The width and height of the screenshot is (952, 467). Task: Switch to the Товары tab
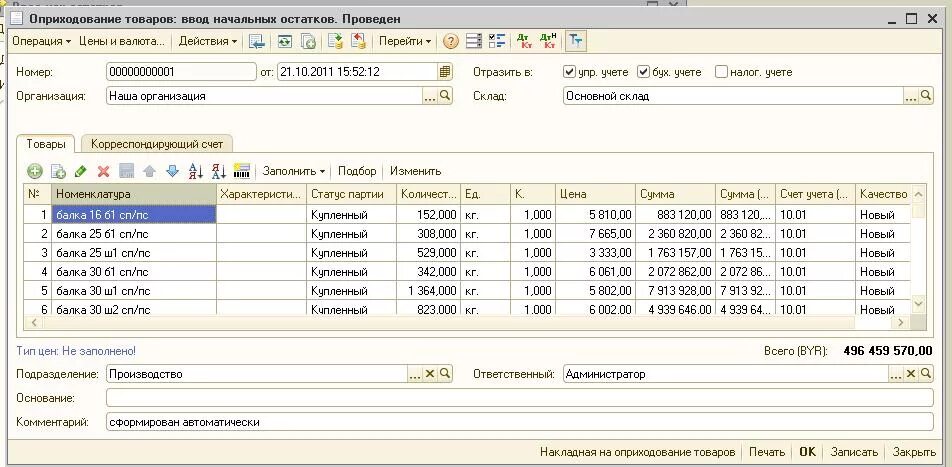pyautogui.click(x=46, y=144)
